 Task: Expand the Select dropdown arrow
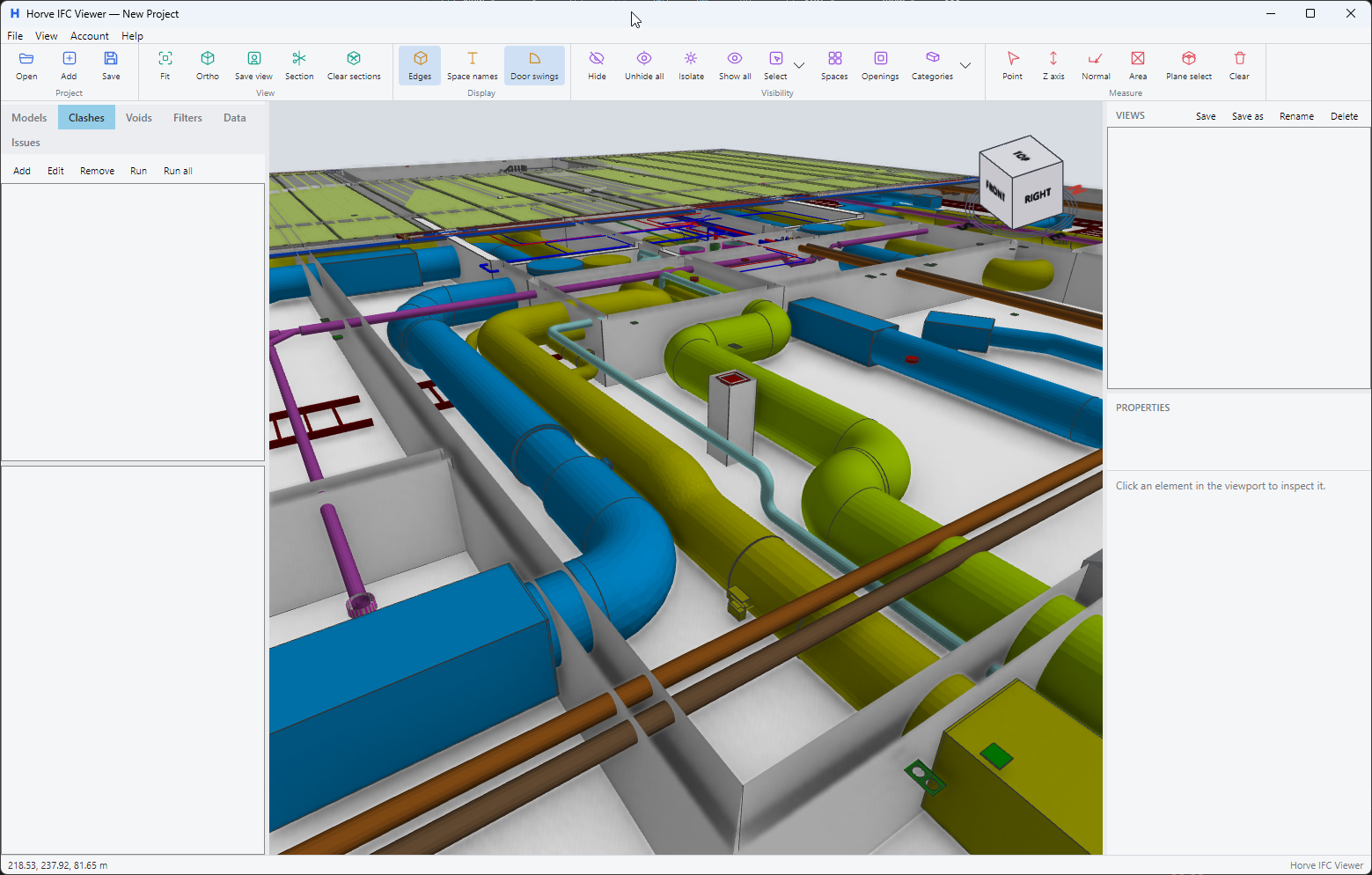click(799, 65)
